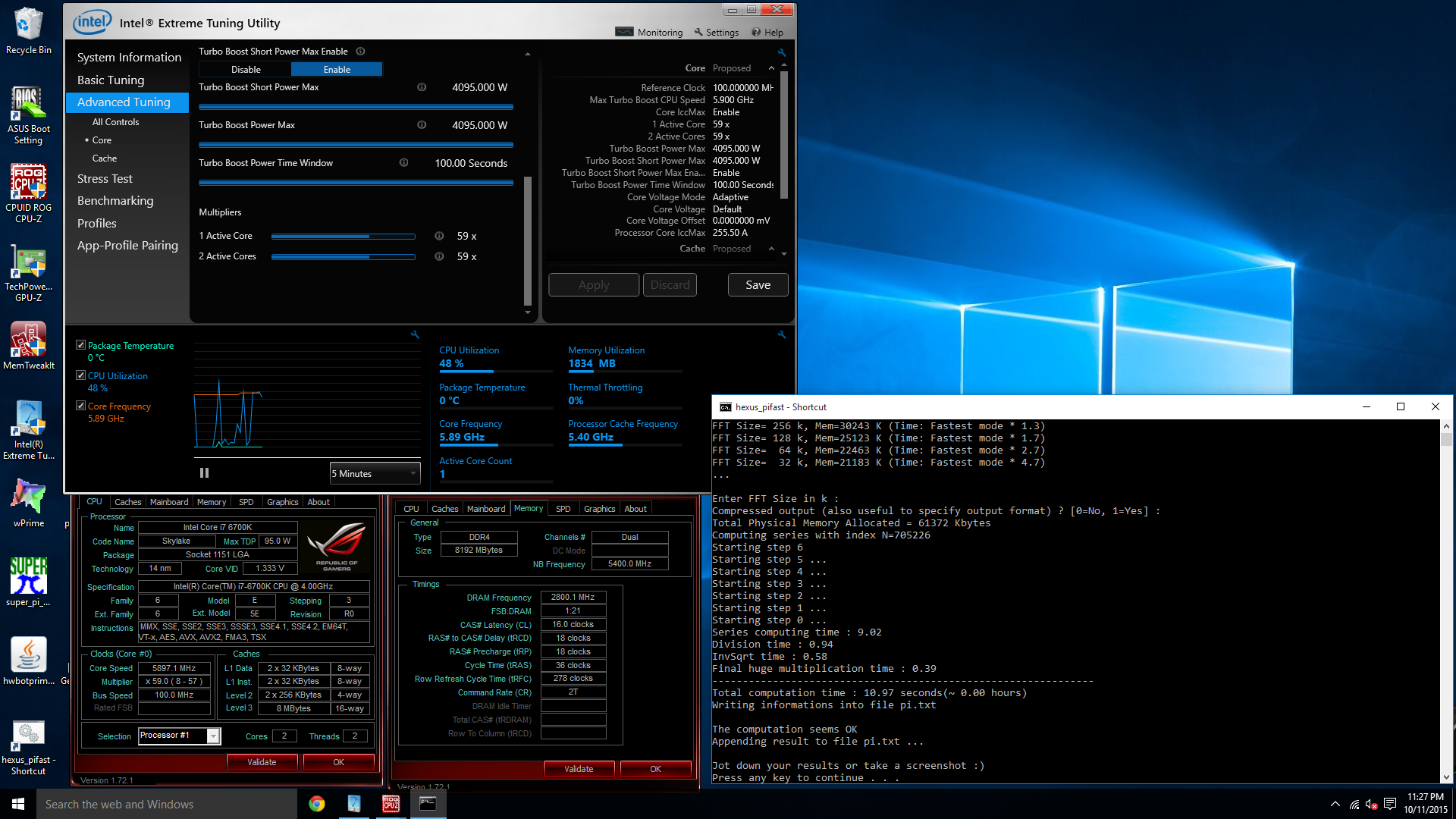Open hwbotprime Java desktop icon

tap(28, 661)
